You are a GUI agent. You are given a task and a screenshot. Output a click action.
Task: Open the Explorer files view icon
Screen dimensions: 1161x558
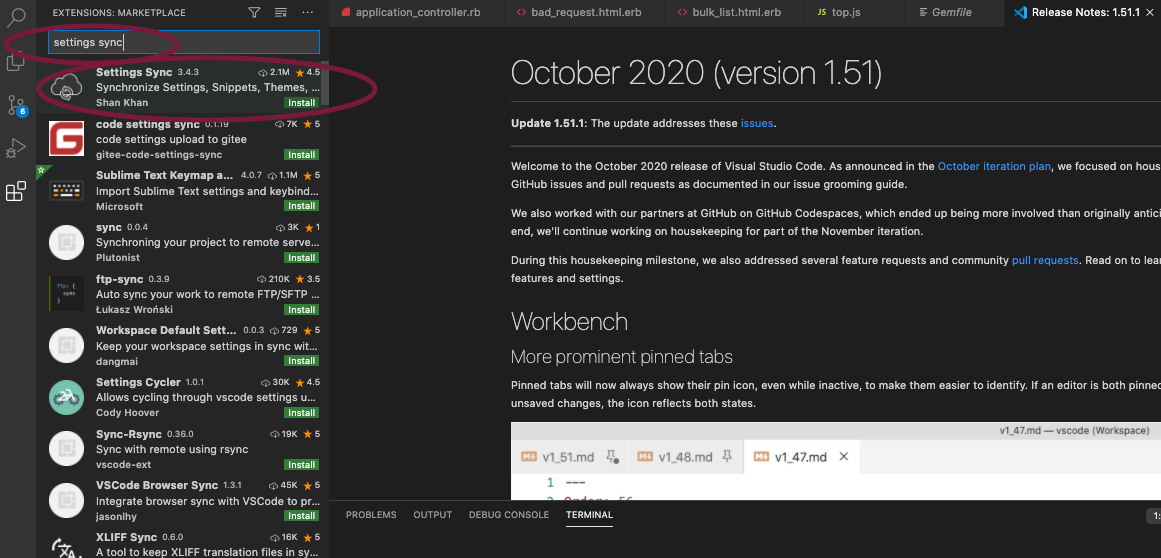coord(16,61)
